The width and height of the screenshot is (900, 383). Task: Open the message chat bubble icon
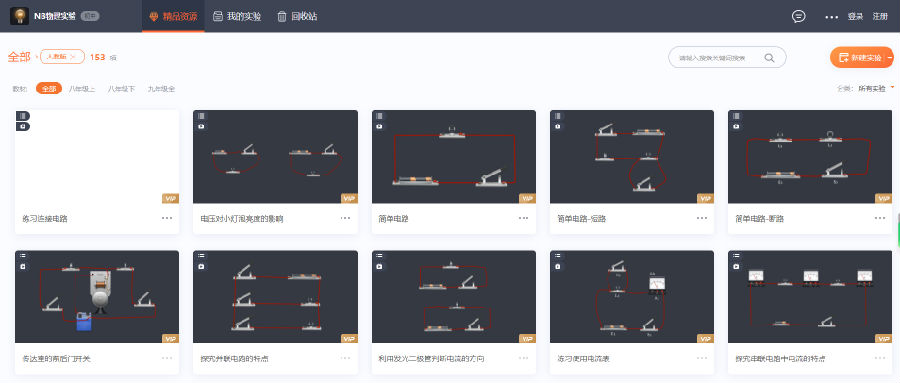click(x=798, y=16)
